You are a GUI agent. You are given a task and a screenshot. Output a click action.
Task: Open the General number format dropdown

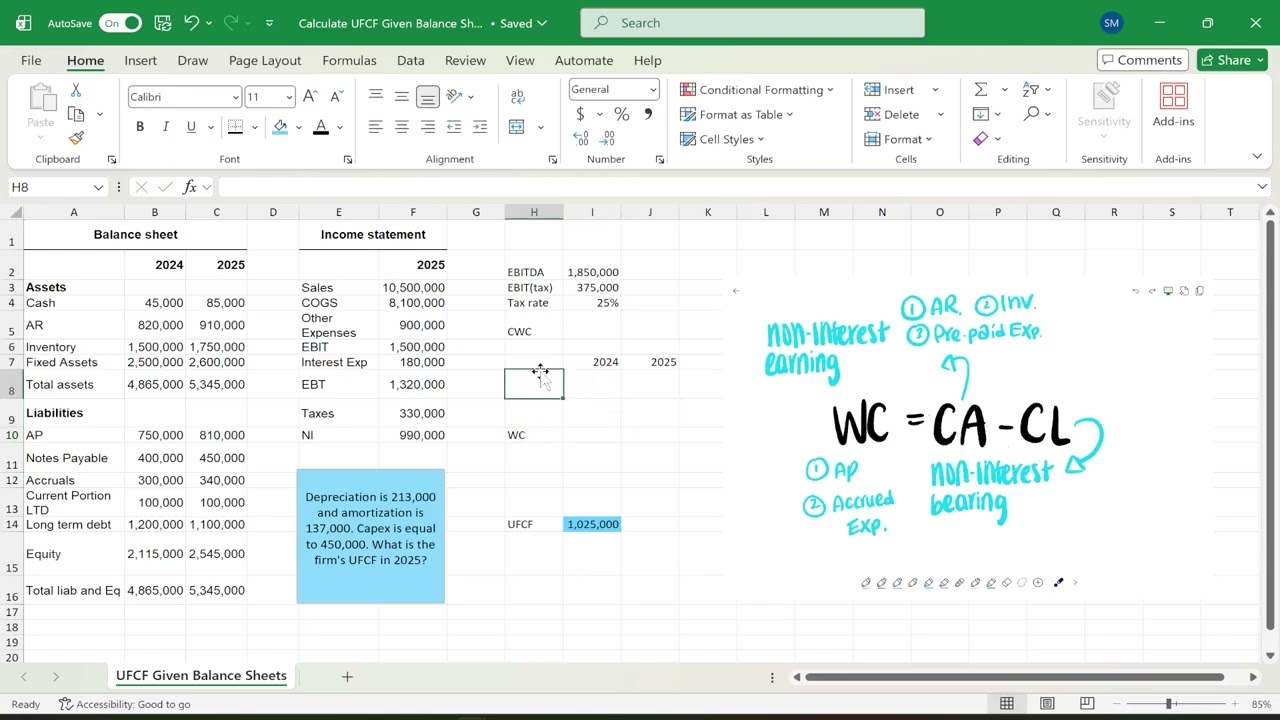coord(654,90)
